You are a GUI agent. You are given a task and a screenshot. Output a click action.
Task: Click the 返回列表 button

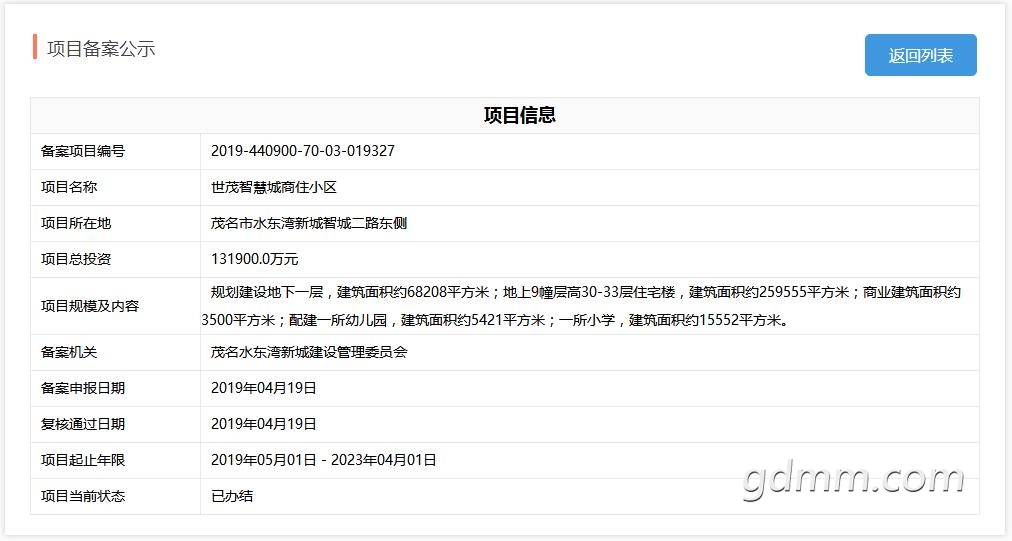920,56
